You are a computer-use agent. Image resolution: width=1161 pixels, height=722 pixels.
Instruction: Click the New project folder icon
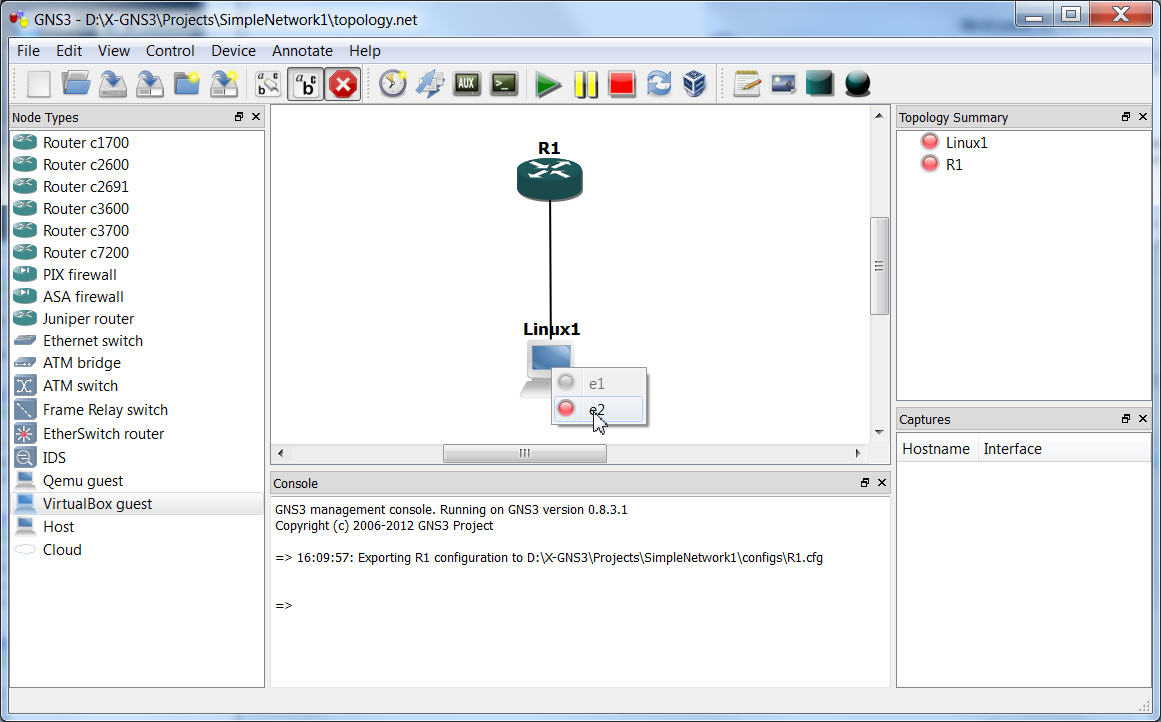tap(187, 84)
